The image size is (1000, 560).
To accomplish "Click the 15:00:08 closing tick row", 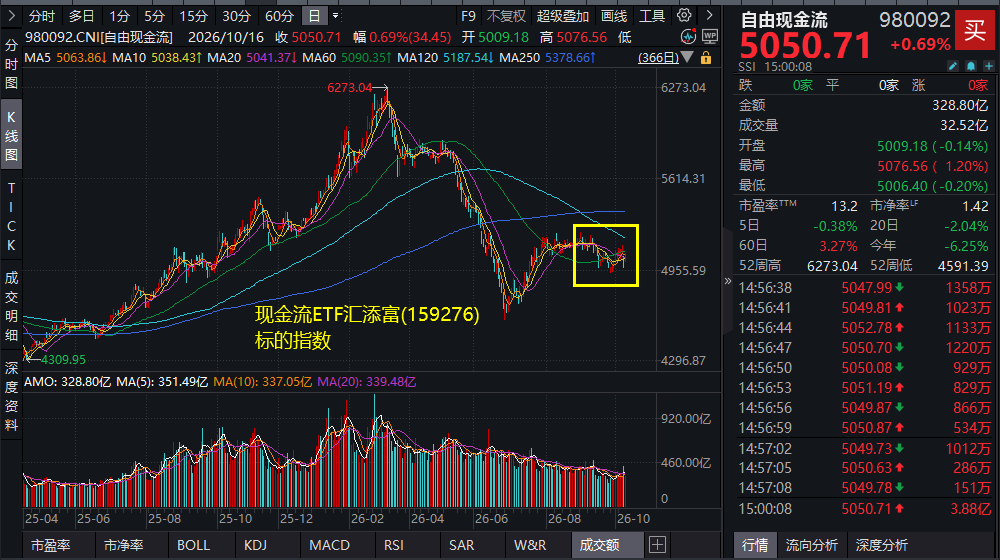I will coord(864,509).
